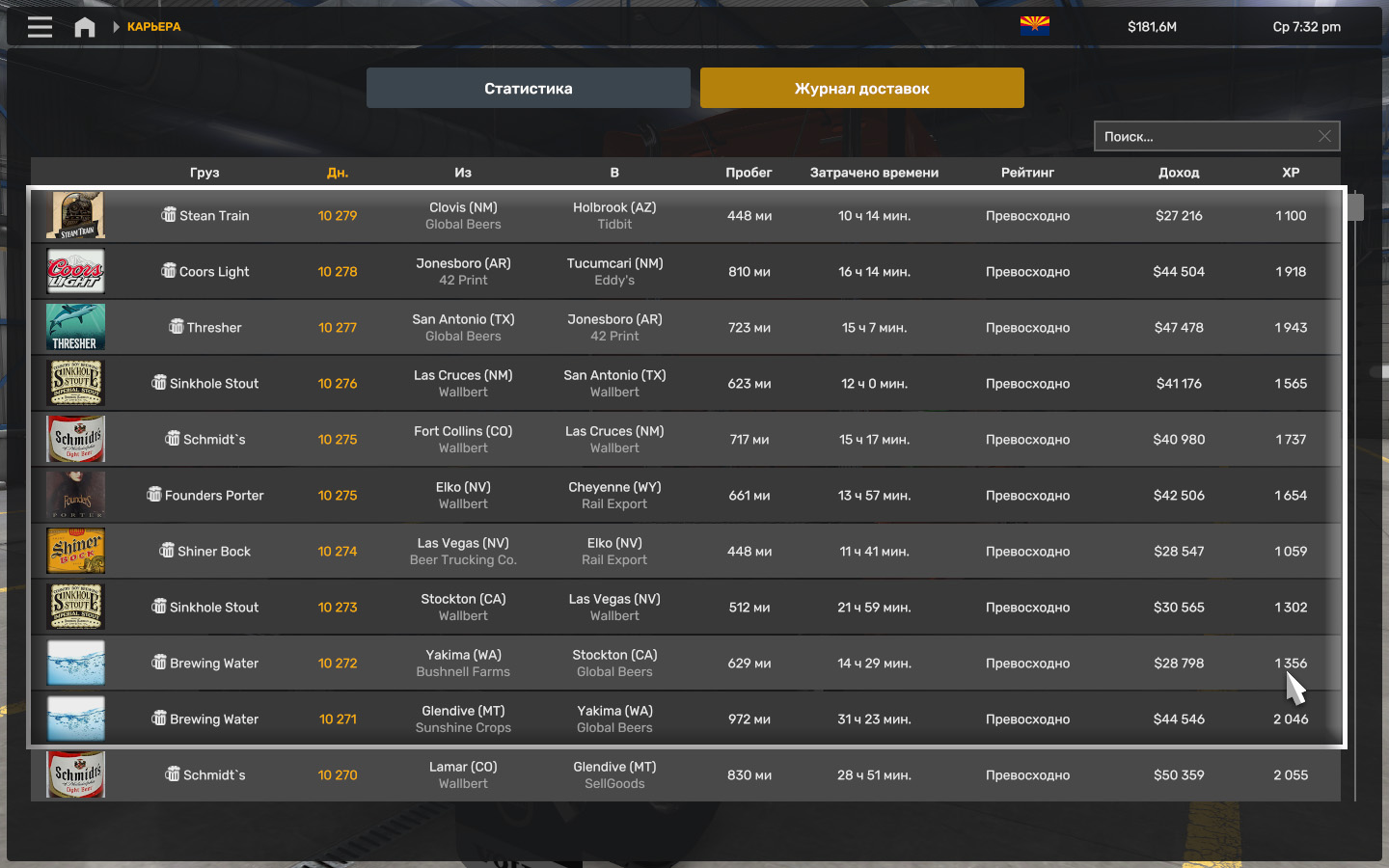Click $47 478 income value
1389x868 pixels.
[1179, 327]
